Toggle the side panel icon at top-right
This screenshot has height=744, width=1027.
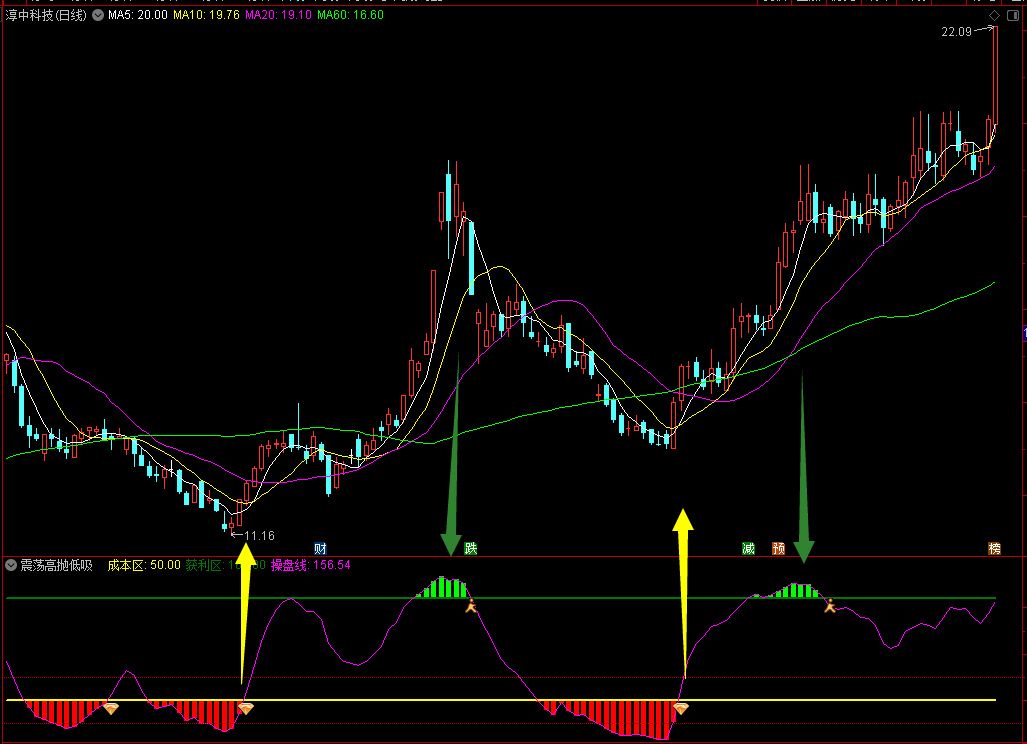1013,15
